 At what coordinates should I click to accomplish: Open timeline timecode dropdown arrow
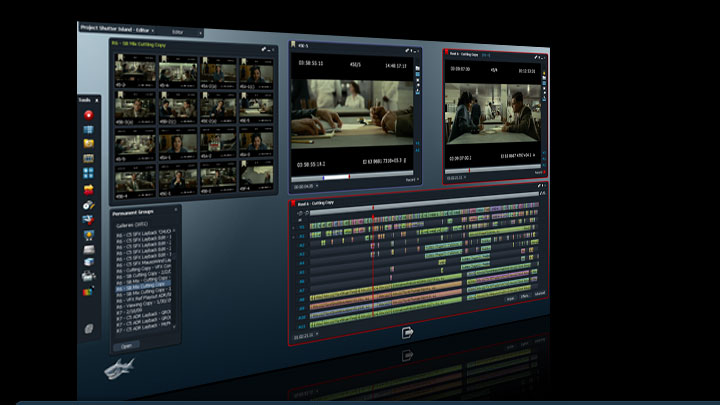click(317, 334)
